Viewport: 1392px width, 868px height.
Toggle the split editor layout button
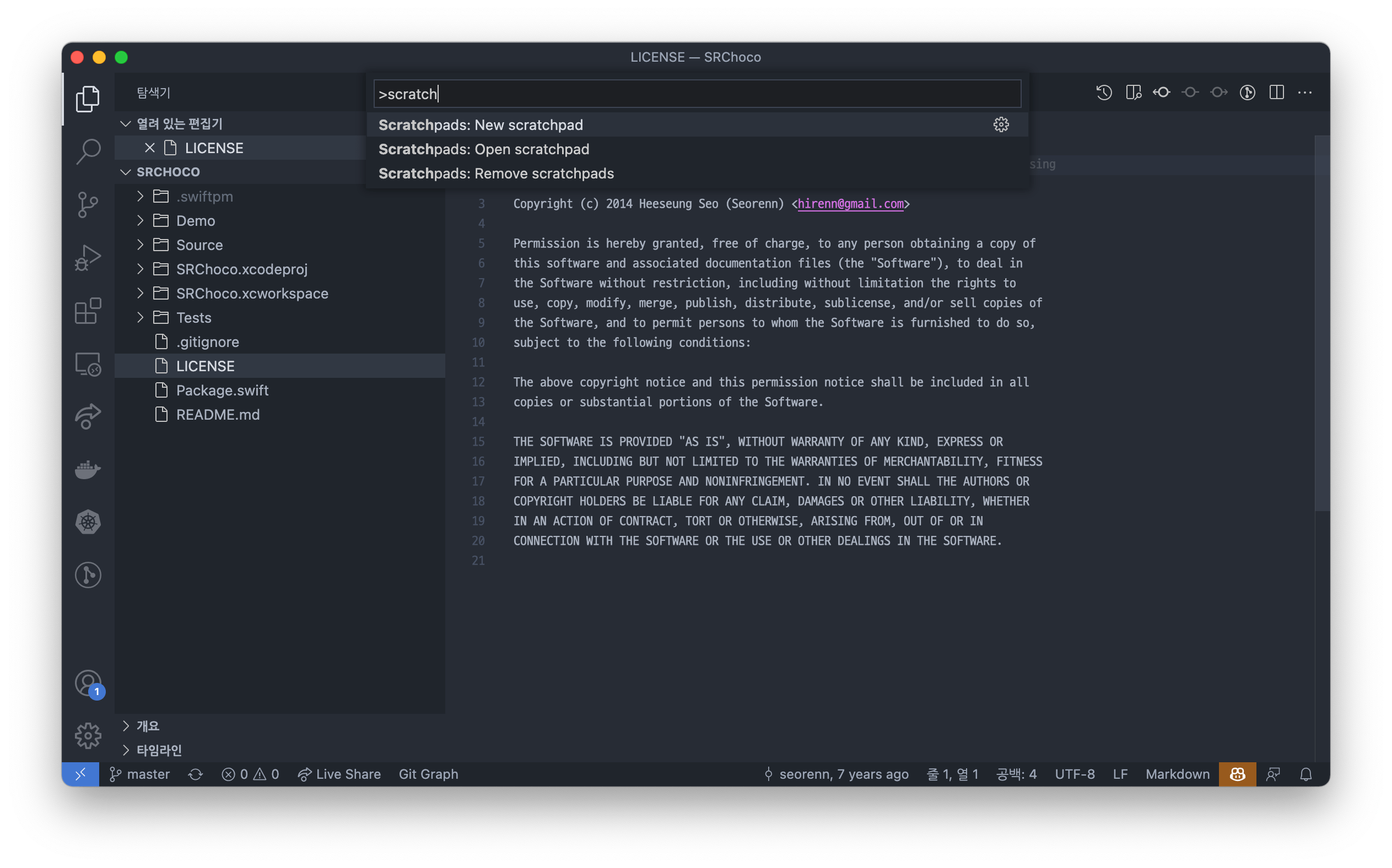click(x=1276, y=93)
